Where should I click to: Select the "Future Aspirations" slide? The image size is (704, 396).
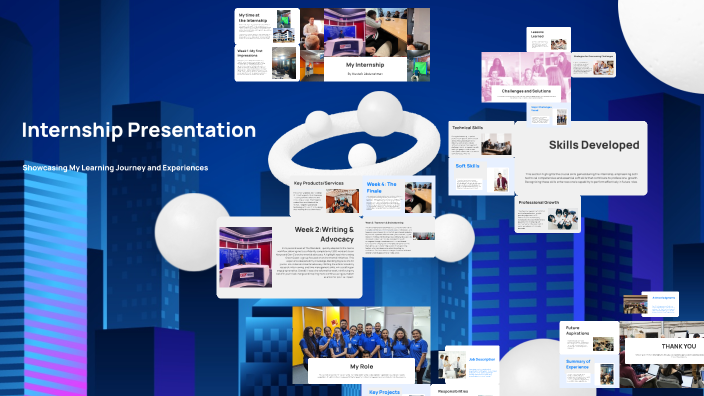[589, 338]
